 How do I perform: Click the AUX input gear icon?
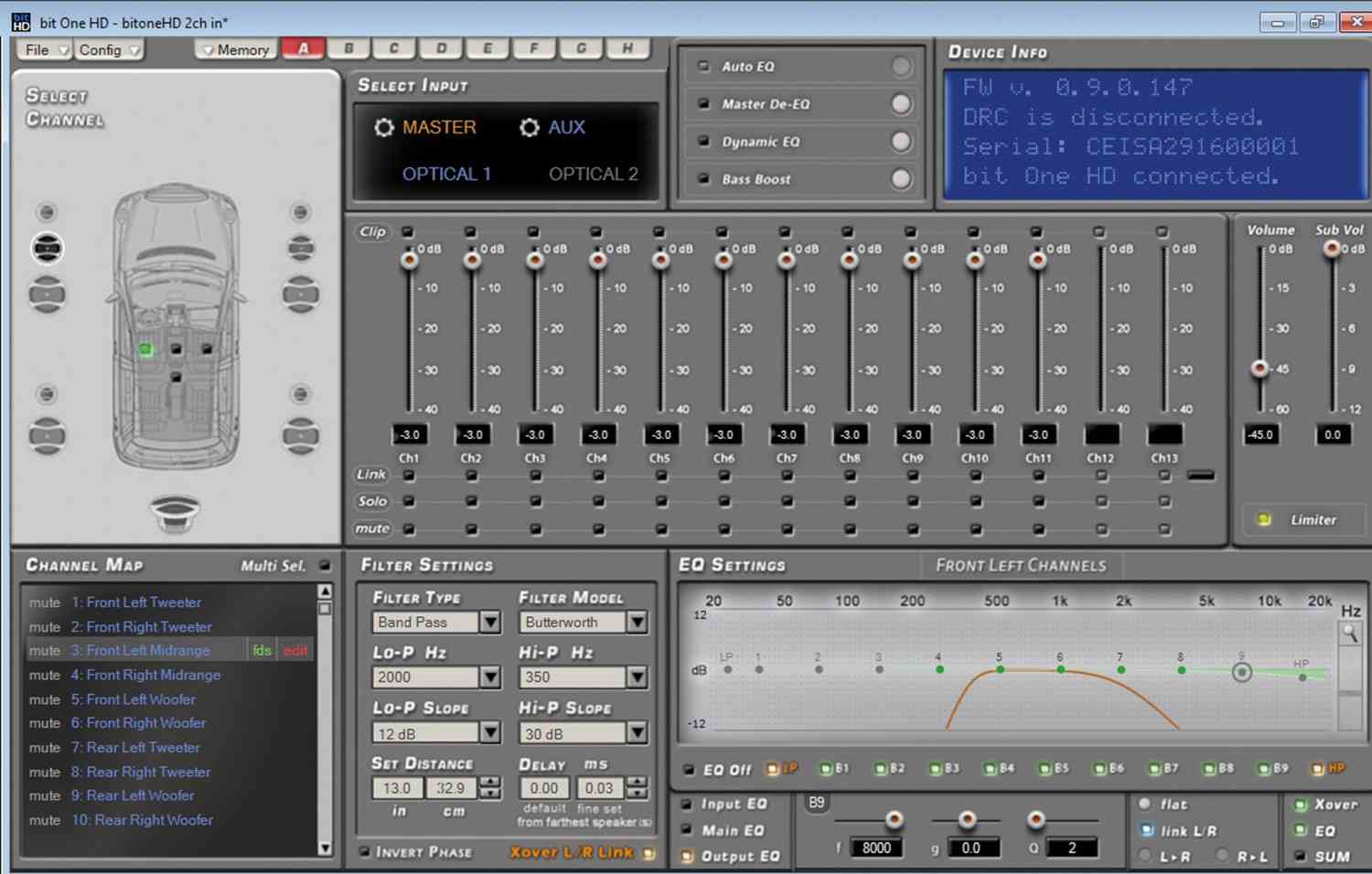point(530,128)
